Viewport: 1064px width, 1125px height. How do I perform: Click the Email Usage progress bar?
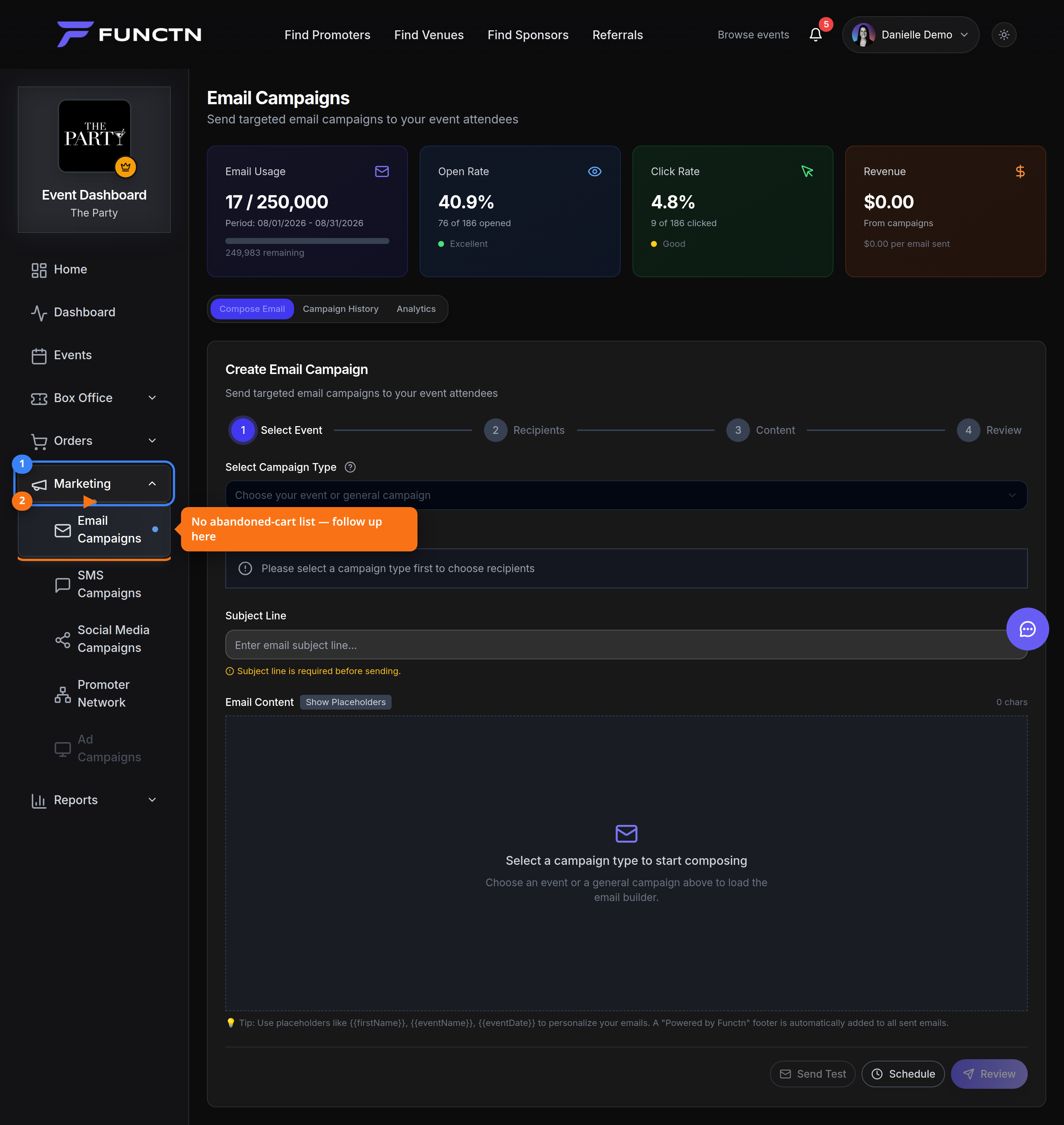[x=307, y=241]
